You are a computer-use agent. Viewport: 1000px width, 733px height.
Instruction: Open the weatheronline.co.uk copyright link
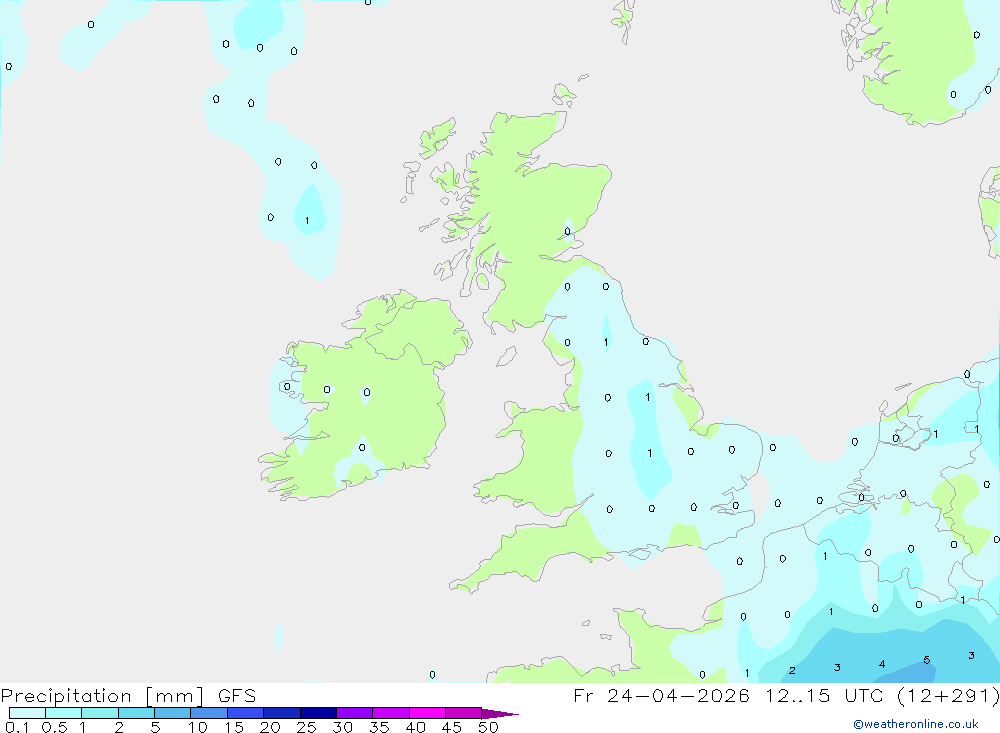click(916, 724)
